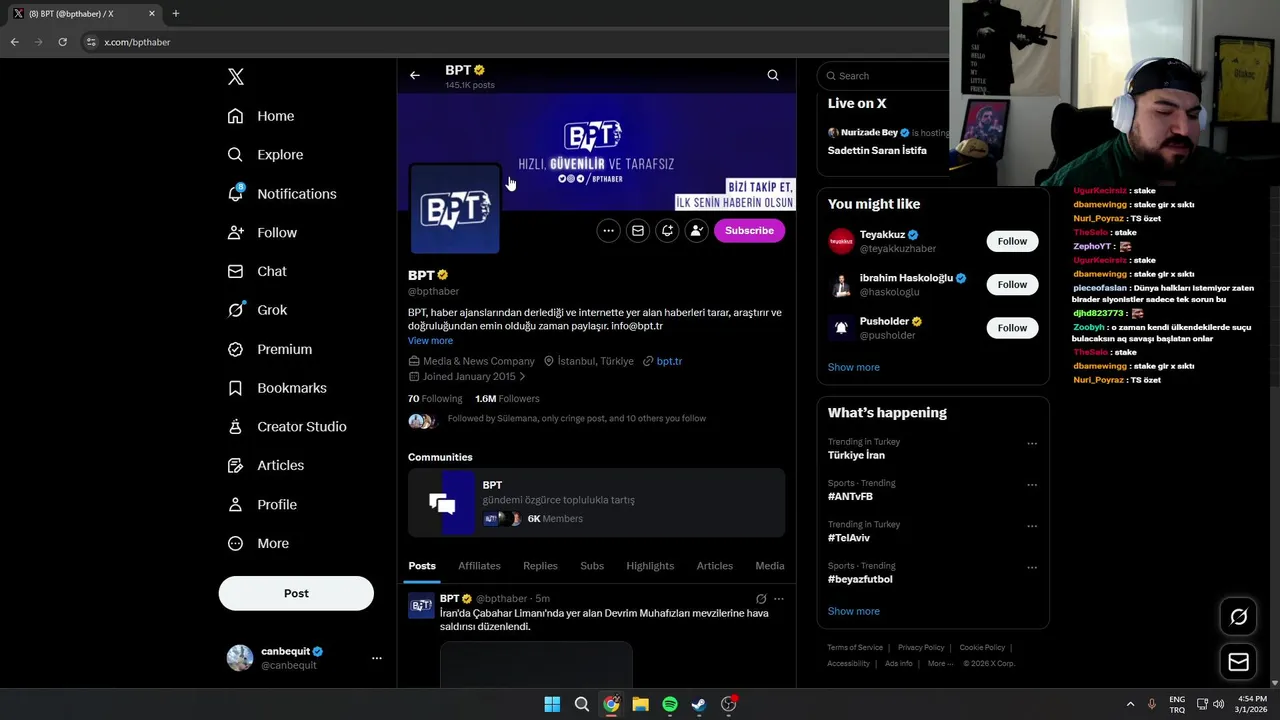Open Notifications in the sidebar
Screen dimensions: 1280x720
[x=282, y=194]
